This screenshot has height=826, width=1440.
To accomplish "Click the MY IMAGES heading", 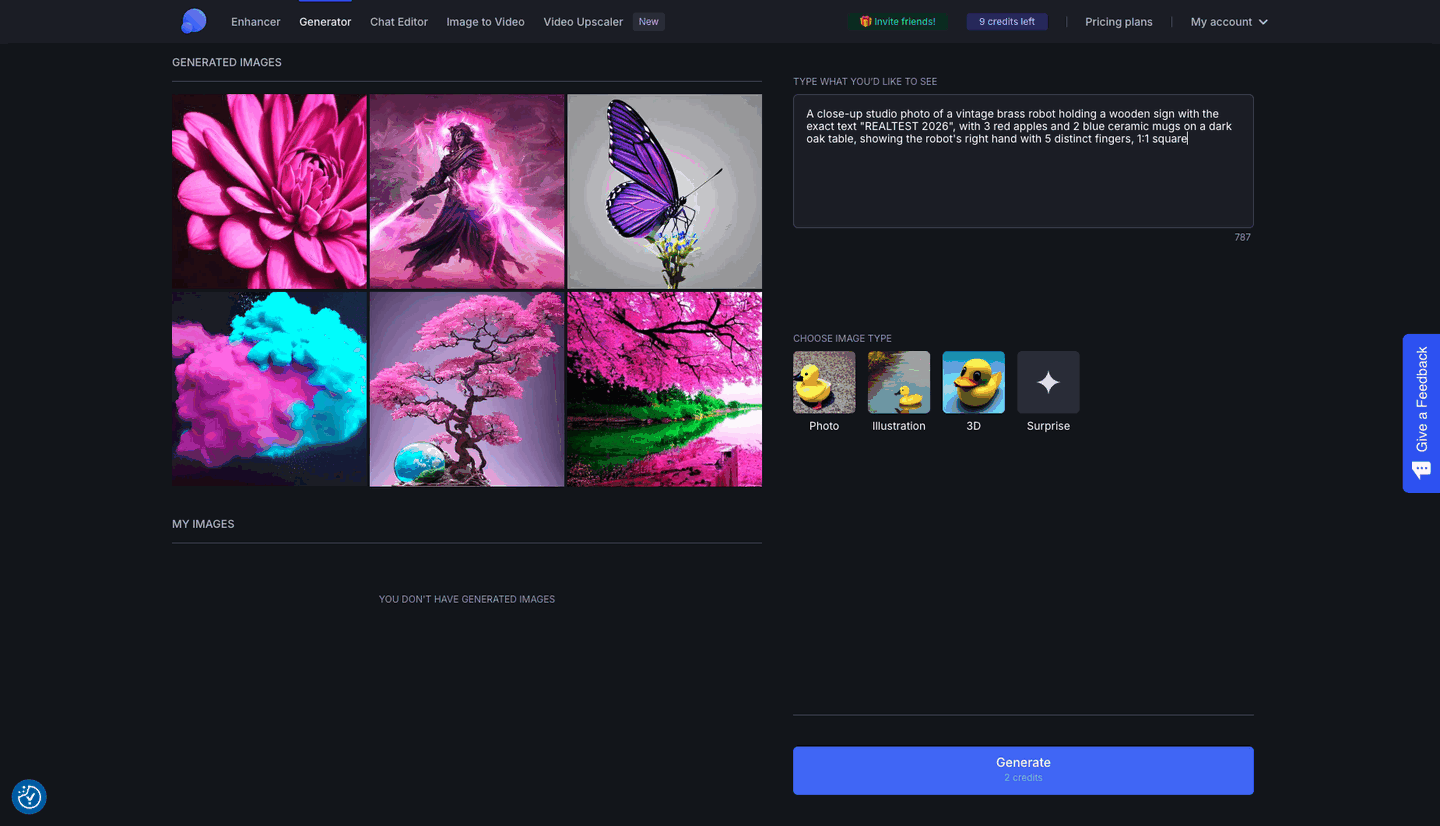I will [203, 524].
